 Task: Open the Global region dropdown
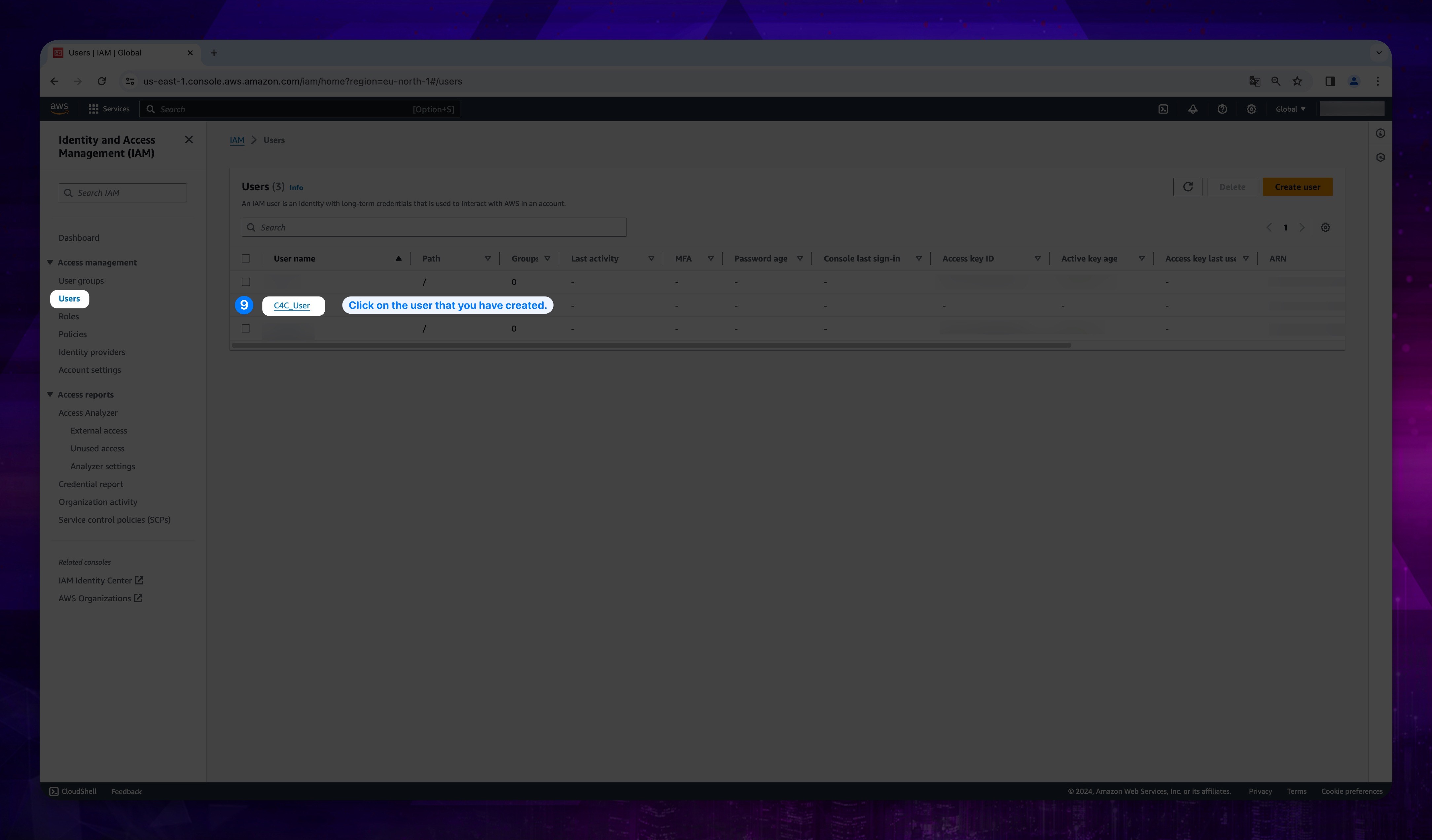pyautogui.click(x=1290, y=109)
